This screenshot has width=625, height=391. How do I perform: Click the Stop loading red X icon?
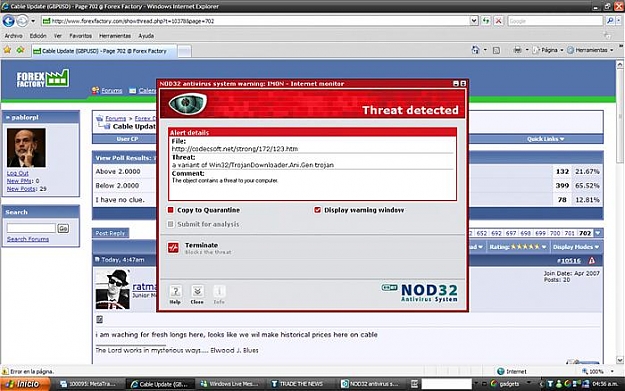coord(498,21)
